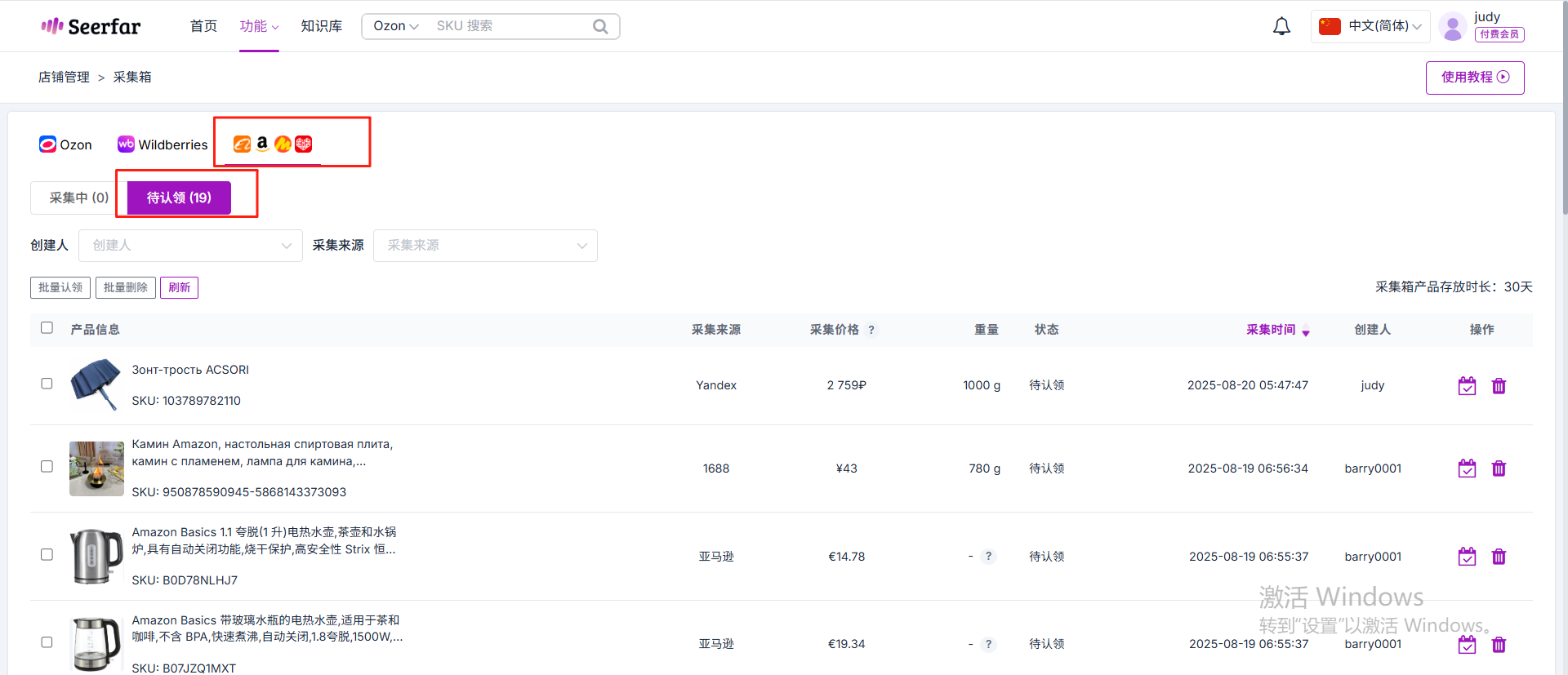The height and width of the screenshot is (675, 1568).
Task: Click the 批量认领 button
Action: 60,287
